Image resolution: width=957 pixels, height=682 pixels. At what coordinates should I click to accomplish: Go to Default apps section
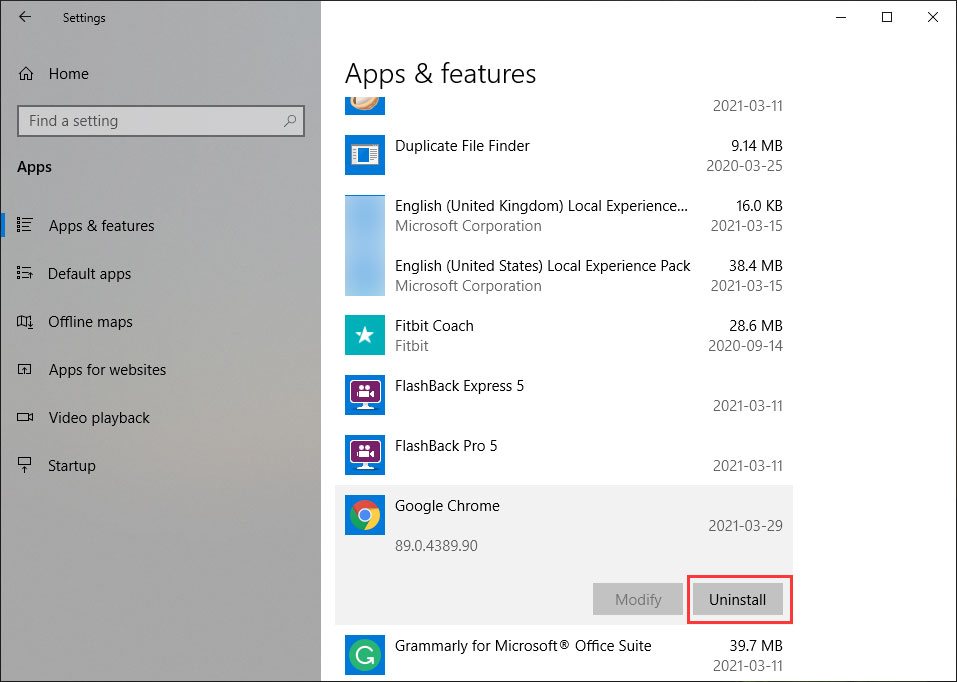tap(89, 274)
